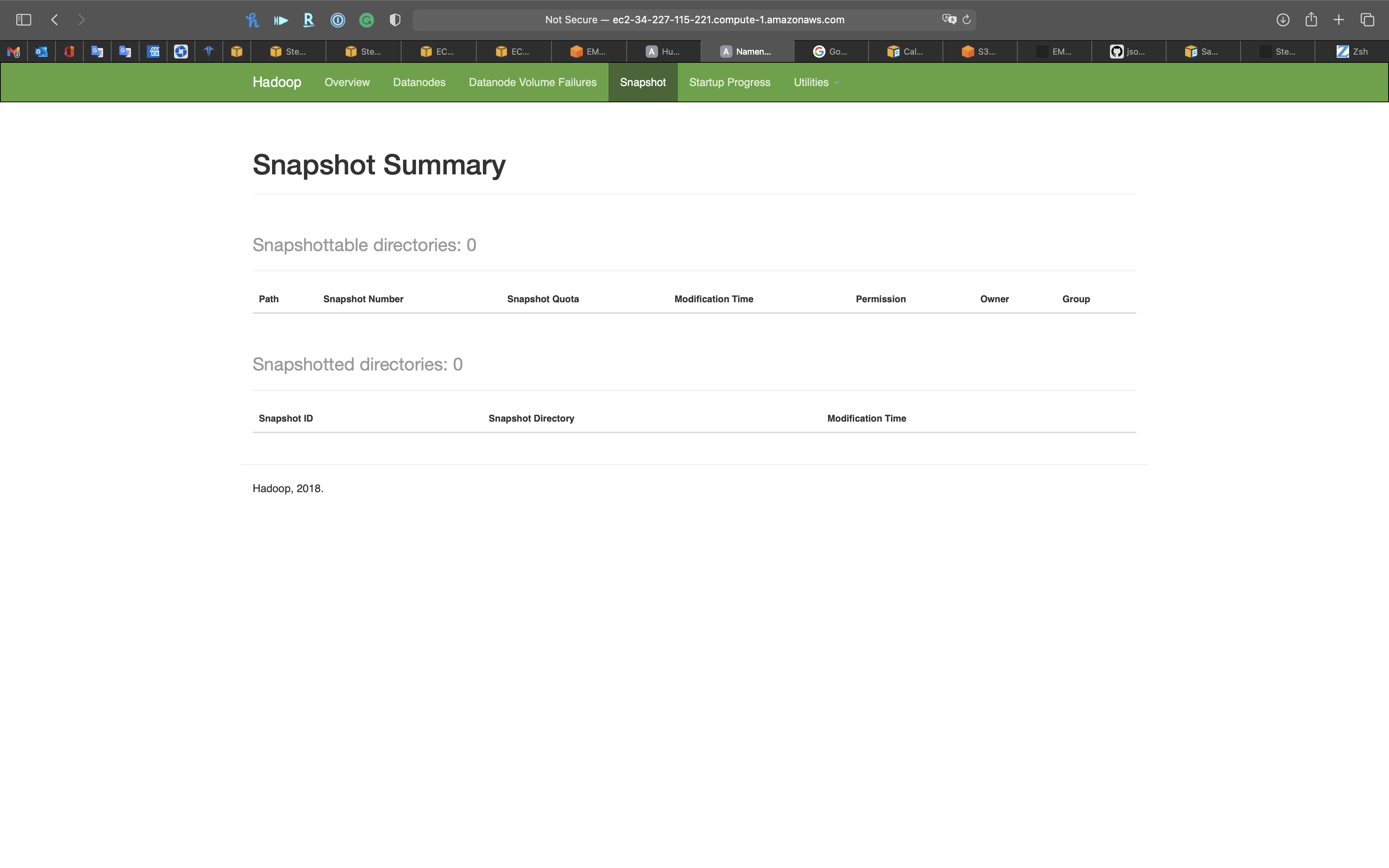Go back to the previous page
This screenshot has width=1389, height=868.
(55, 20)
